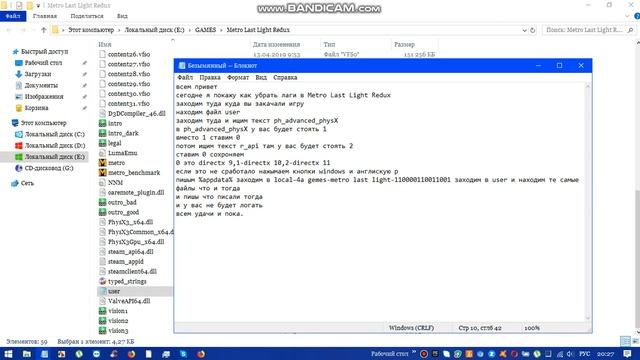Select the LumaEmu file
The image size is (640, 360).
pyautogui.click(x=122, y=153)
